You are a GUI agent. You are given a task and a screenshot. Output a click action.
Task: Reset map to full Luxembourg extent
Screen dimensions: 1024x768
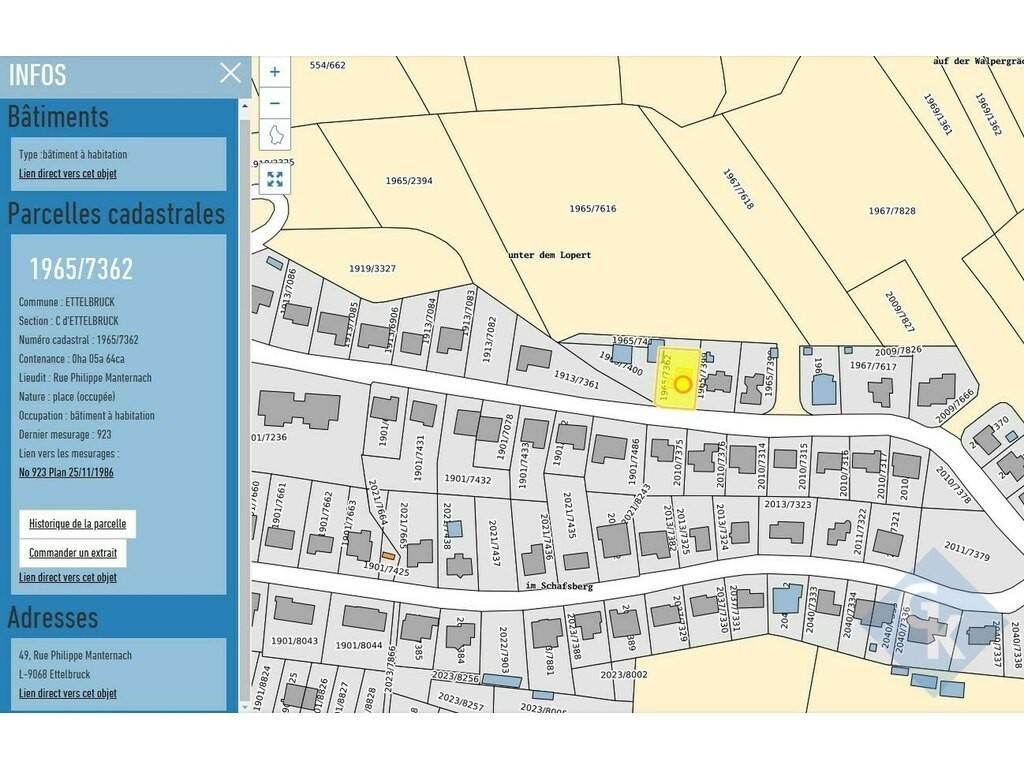(275, 134)
